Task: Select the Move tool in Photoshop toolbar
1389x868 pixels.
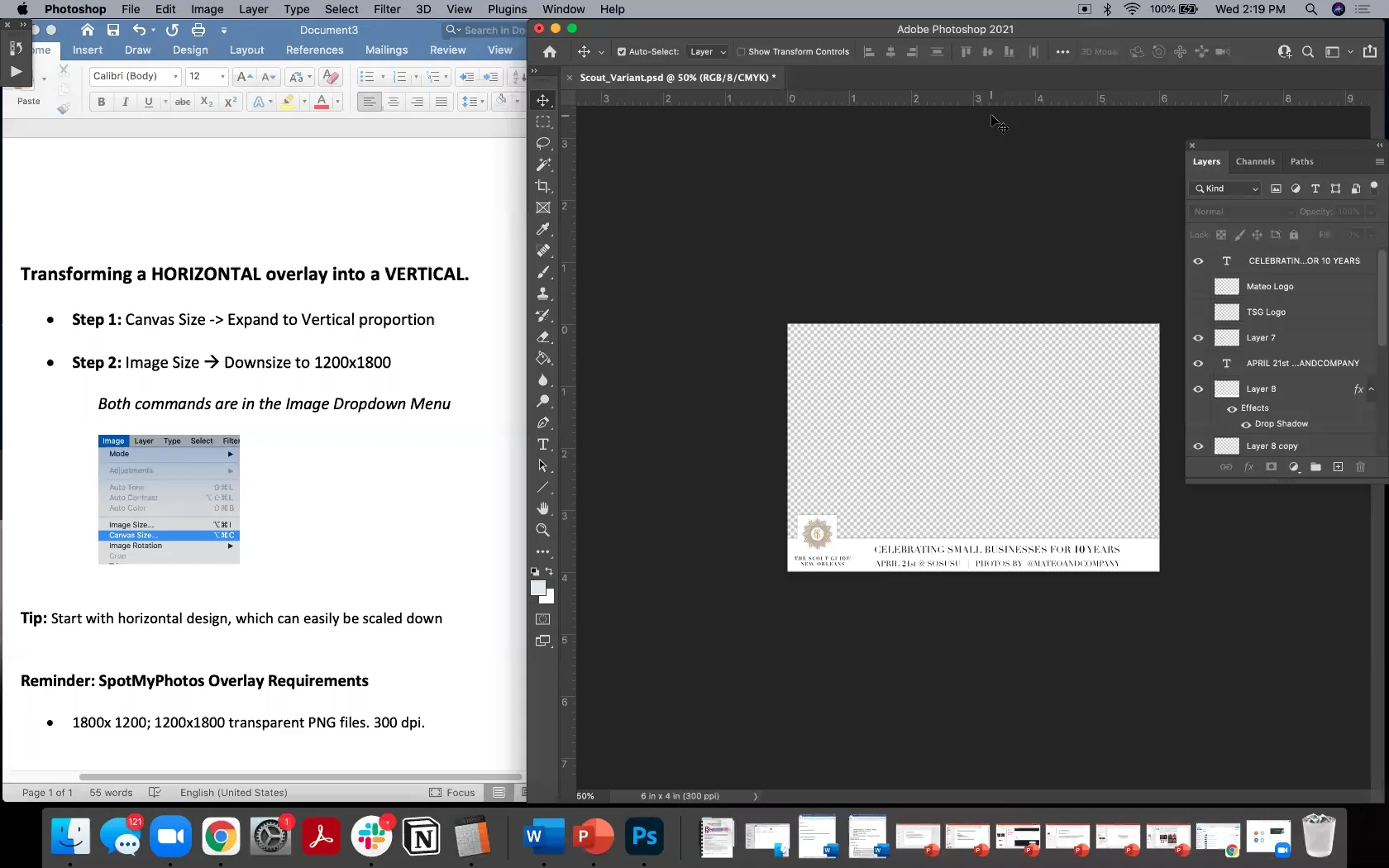Action: (x=543, y=100)
